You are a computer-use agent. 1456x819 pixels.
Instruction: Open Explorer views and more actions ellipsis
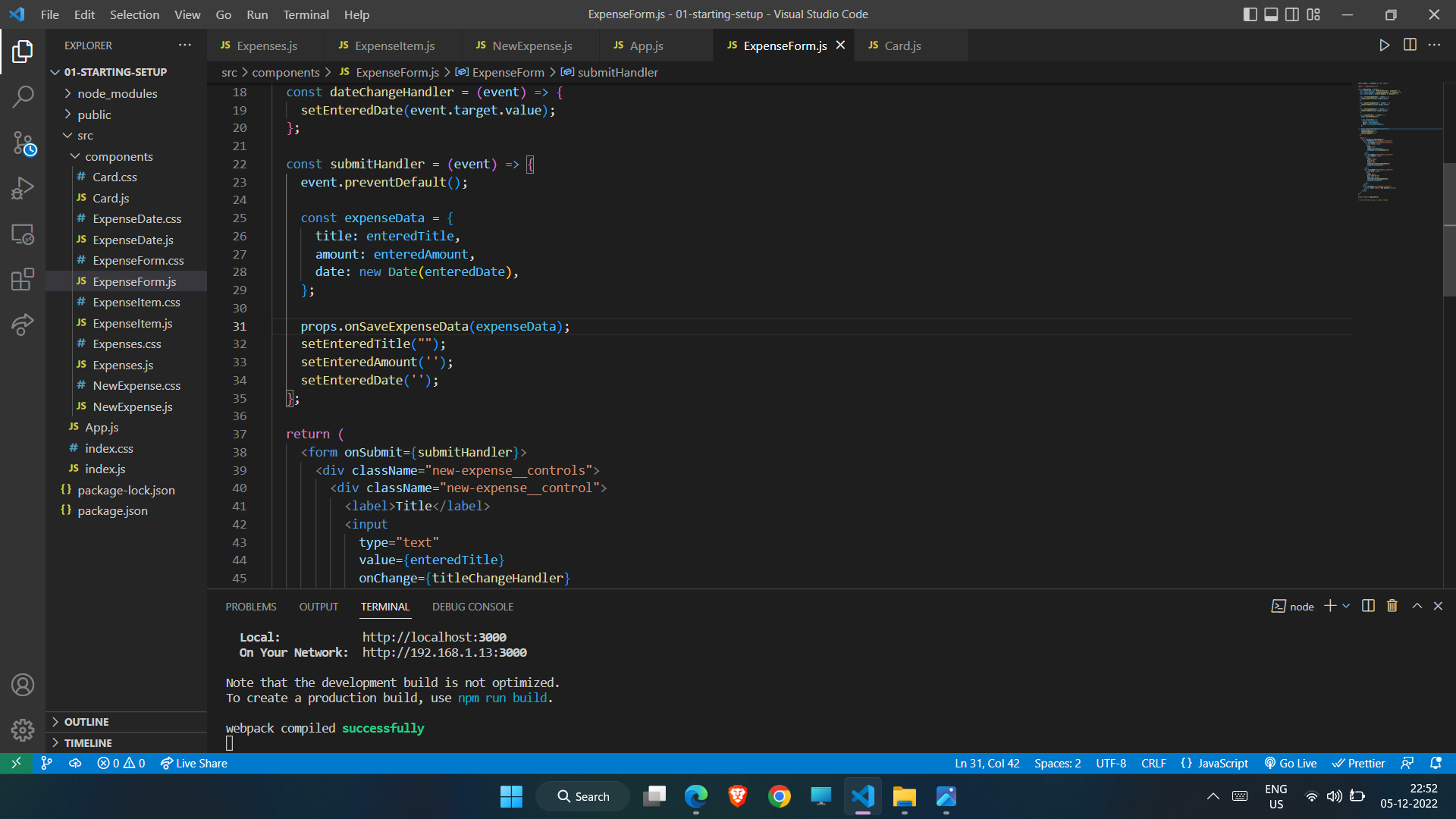(185, 45)
